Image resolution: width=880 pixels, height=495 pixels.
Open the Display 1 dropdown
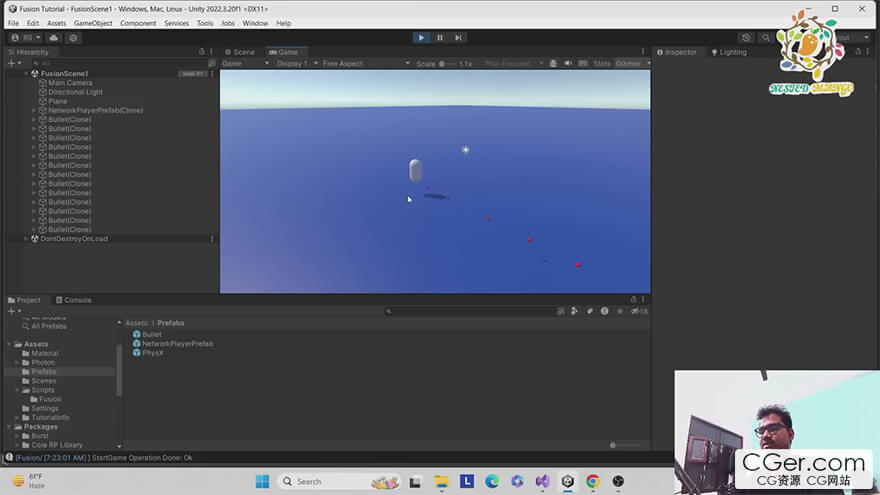pos(297,63)
